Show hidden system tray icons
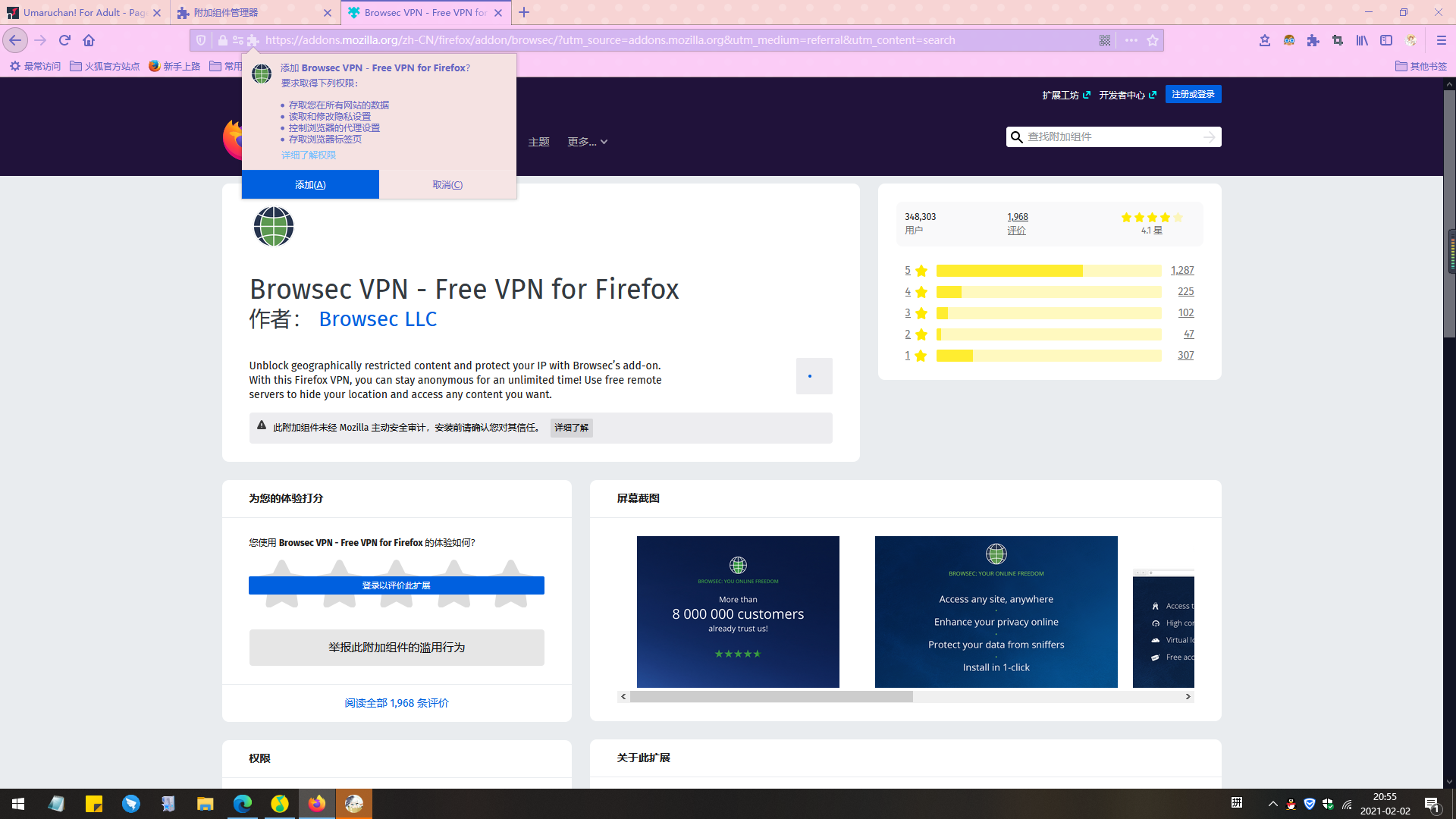Image resolution: width=1456 pixels, height=819 pixels. click(1273, 804)
